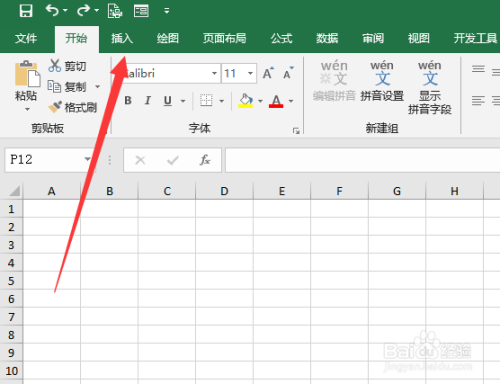Open the font size 11 dropdown

250,73
